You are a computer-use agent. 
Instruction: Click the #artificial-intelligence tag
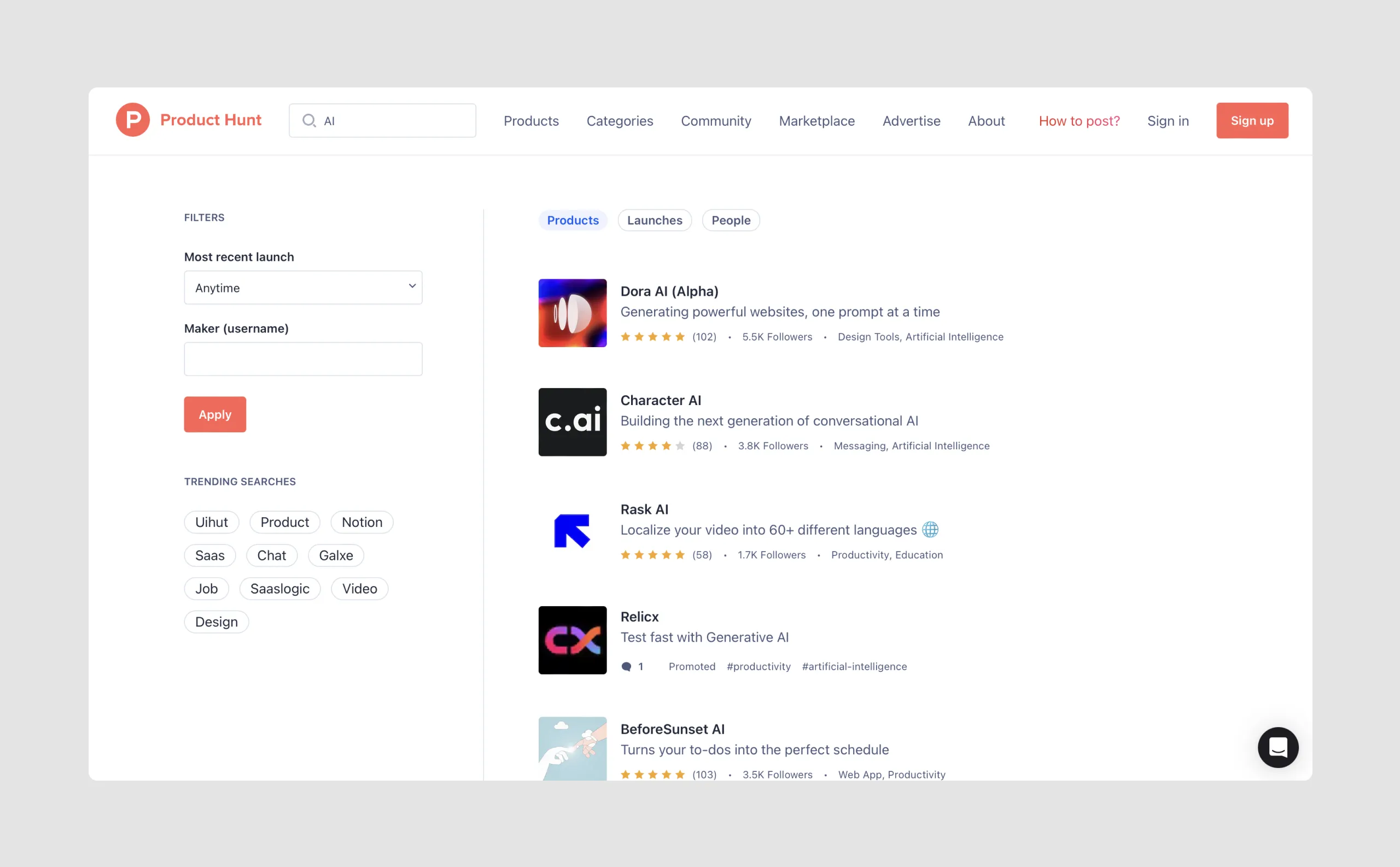854,666
